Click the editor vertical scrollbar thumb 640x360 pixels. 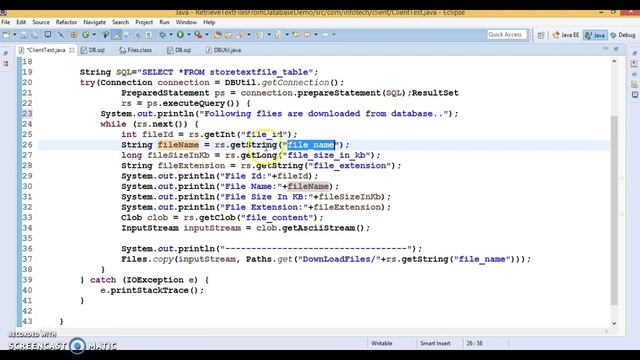coord(614,210)
